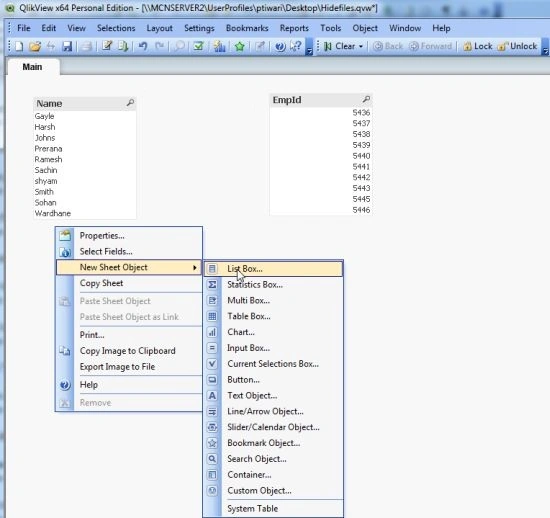Image resolution: width=550 pixels, height=518 pixels.
Task: Search the EmpId list box magnifier
Action: point(366,99)
